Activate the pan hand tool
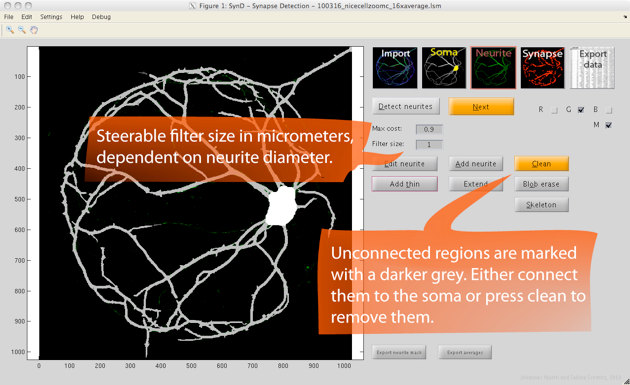The width and height of the screenshot is (630, 385). [x=34, y=30]
